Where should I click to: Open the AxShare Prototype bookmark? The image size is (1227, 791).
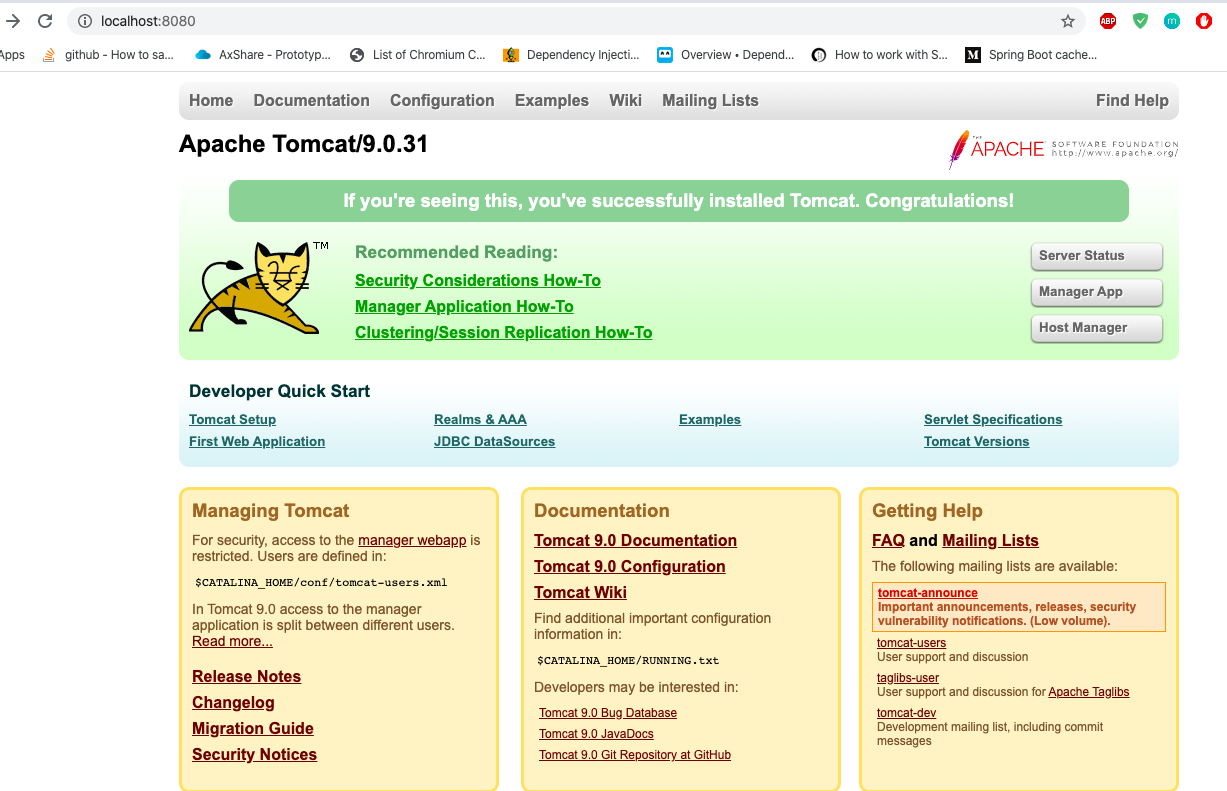pyautogui.click(x=263, y=55)
